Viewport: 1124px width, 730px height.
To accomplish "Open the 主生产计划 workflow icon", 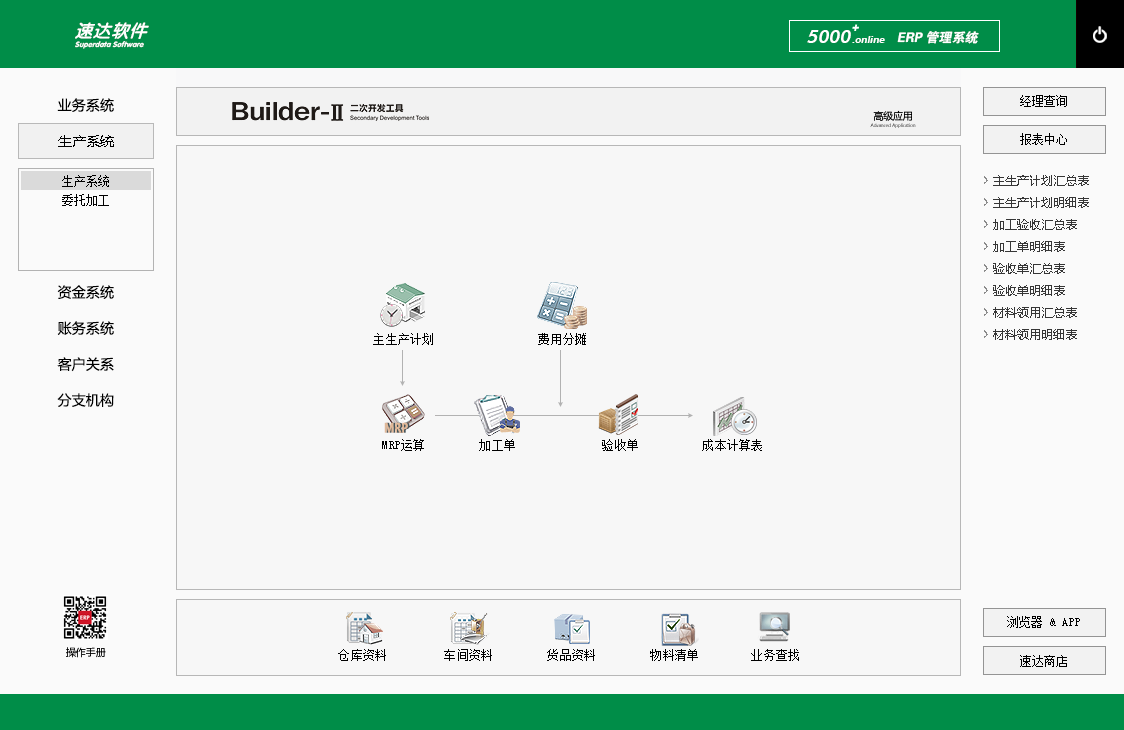I will [x=403, y=306].
